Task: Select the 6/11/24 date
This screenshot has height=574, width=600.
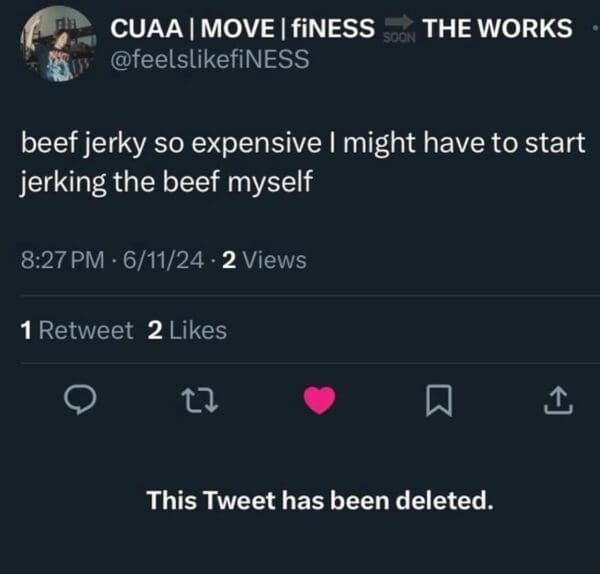Action: [161, 261]
